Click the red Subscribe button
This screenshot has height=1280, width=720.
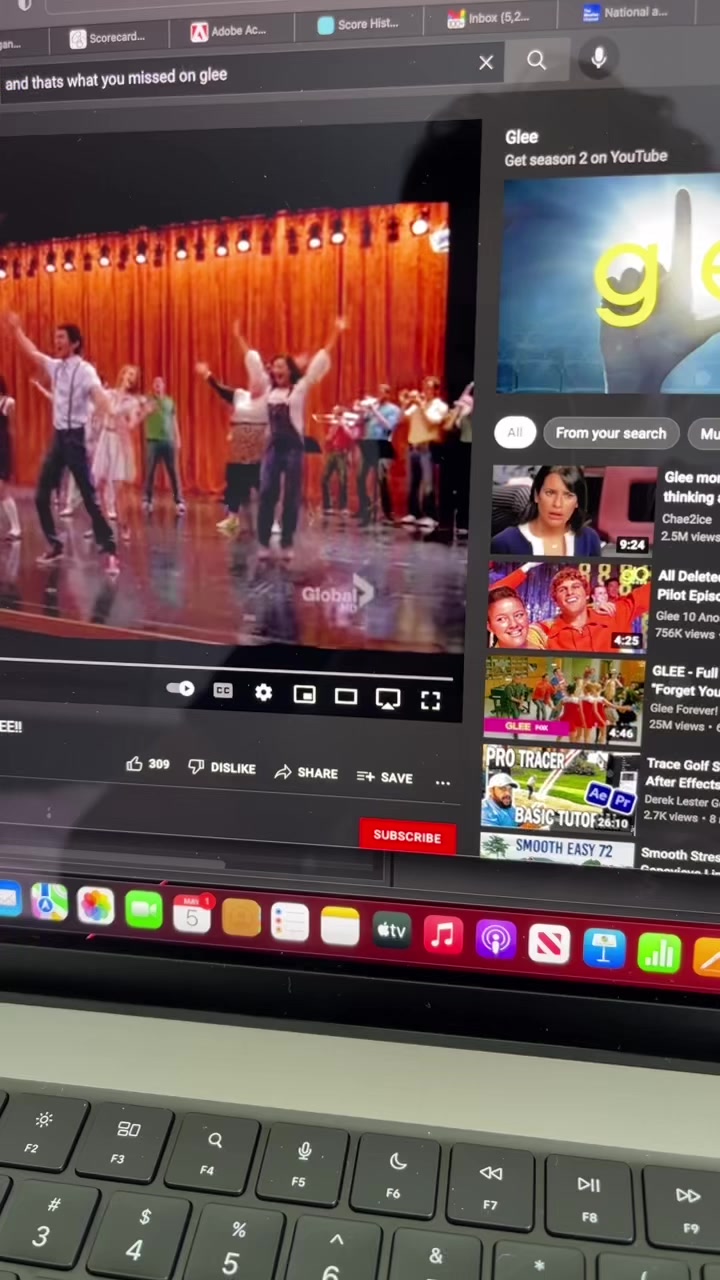click(x=407, y=837)
